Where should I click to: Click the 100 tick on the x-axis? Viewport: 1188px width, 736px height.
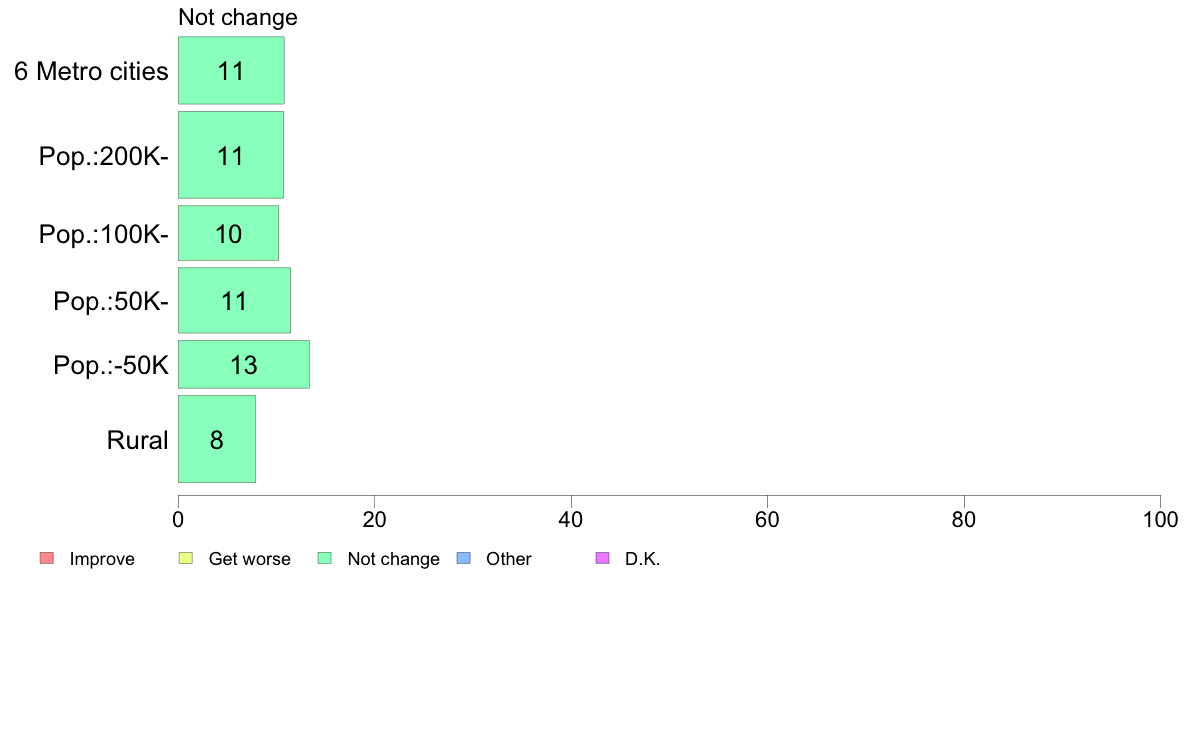pos(1160,520)
